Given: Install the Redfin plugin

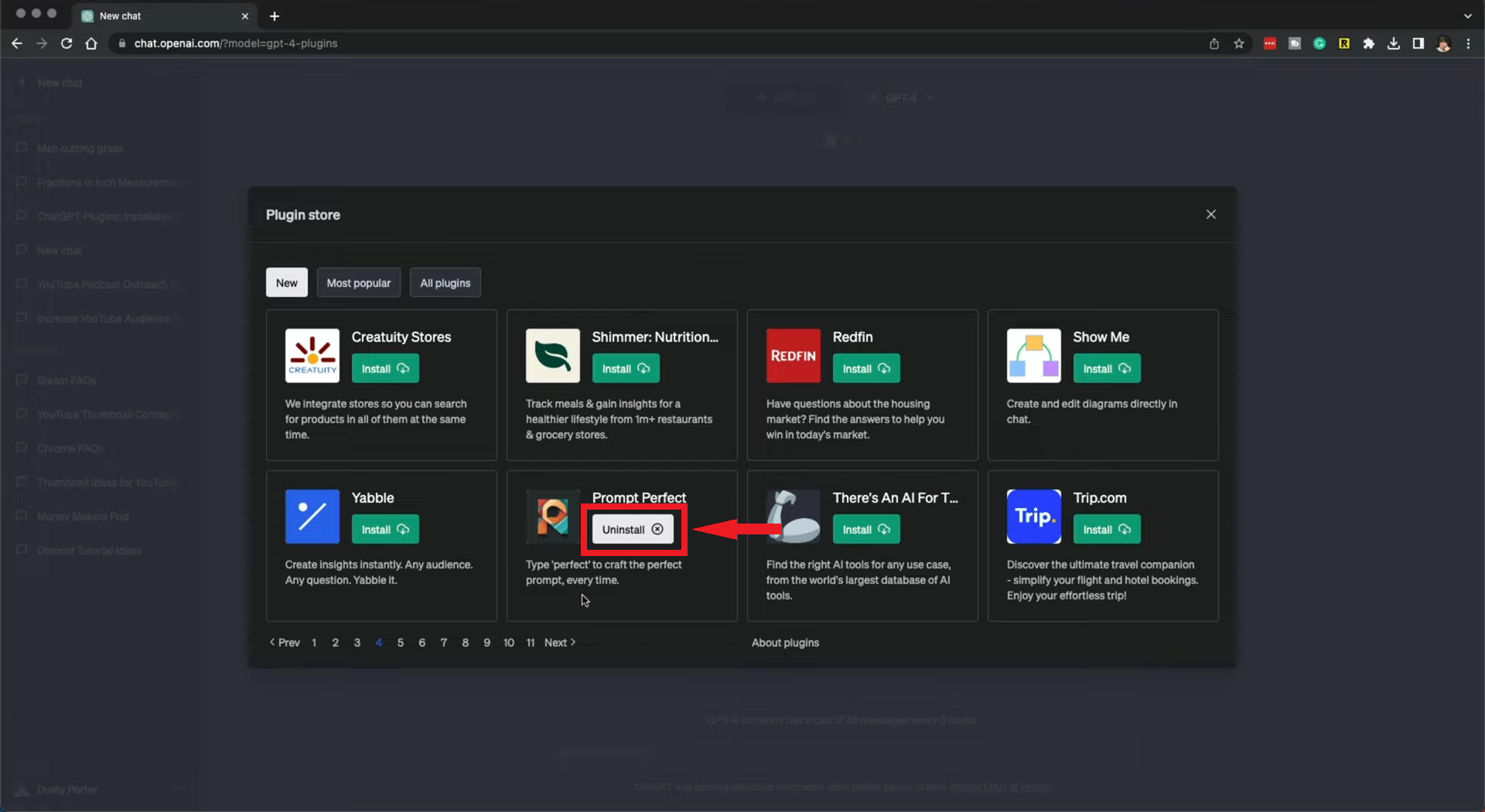Looking at the screenshot, I should (x=865, y=369).
